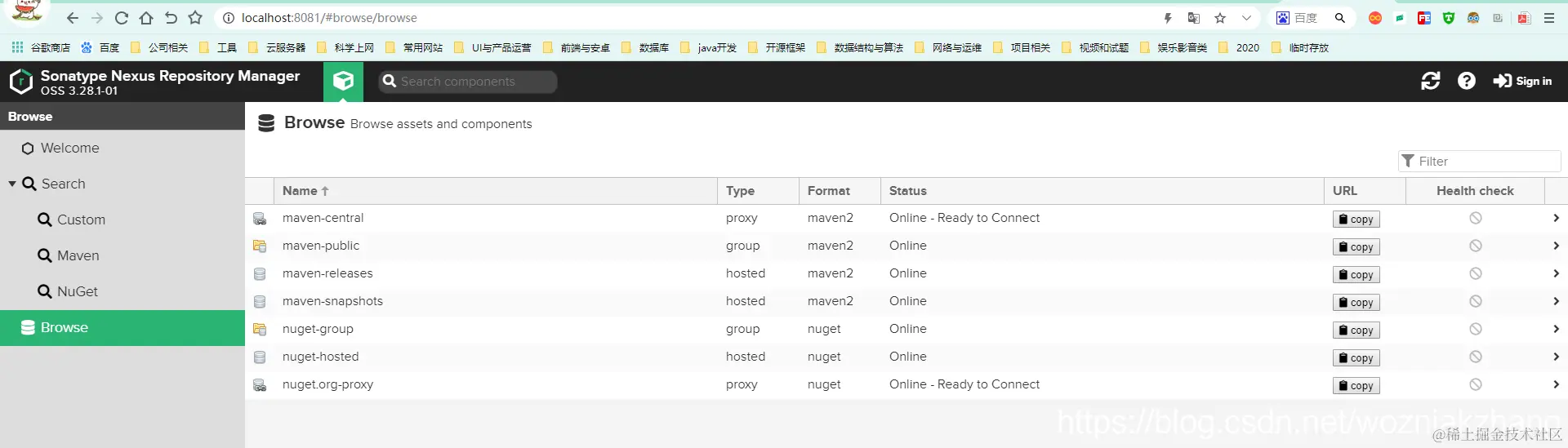
Task: Click the browser home icon
Action: point(146,18)
